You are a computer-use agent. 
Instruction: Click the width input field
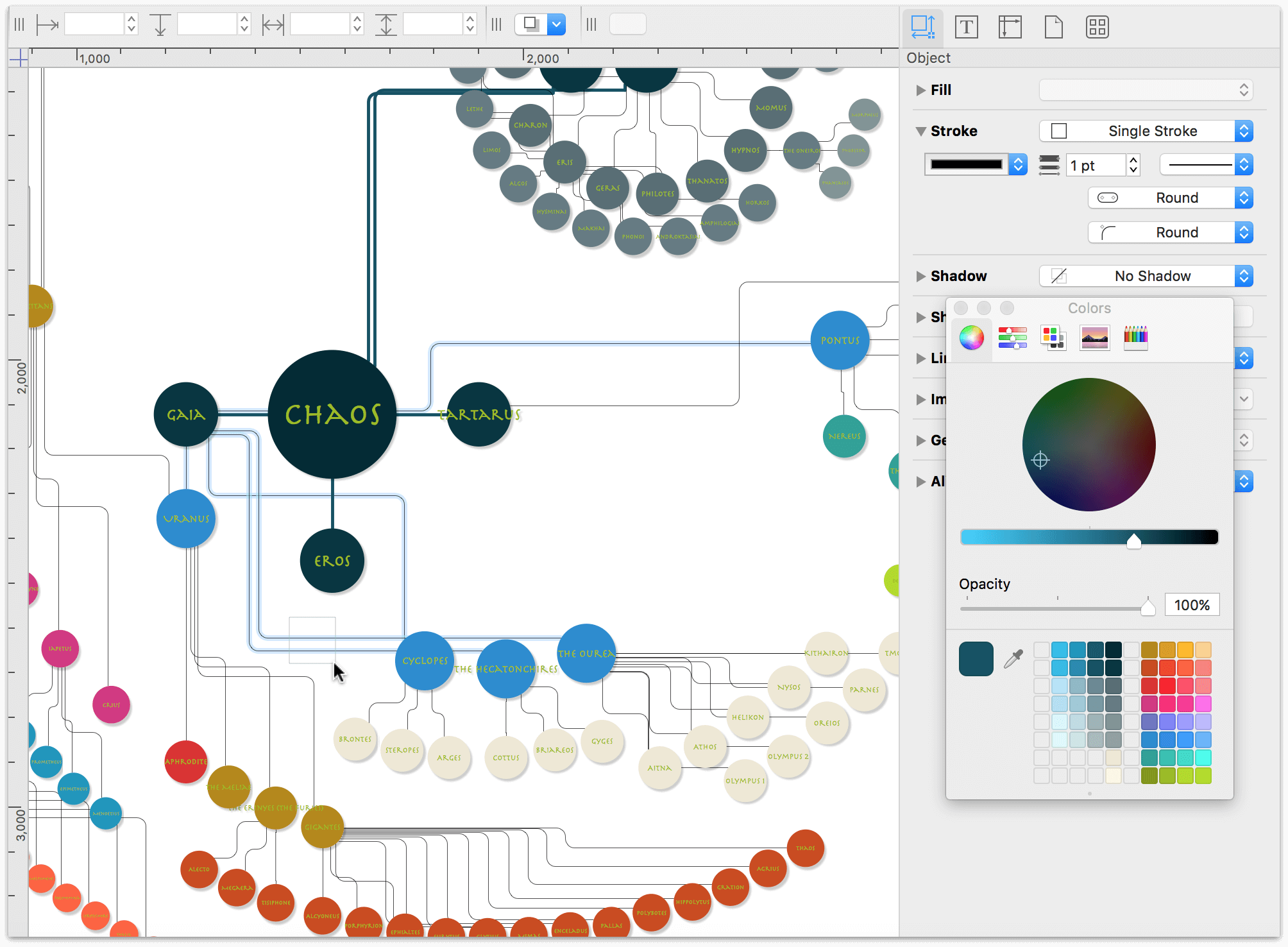coord(319,25)
